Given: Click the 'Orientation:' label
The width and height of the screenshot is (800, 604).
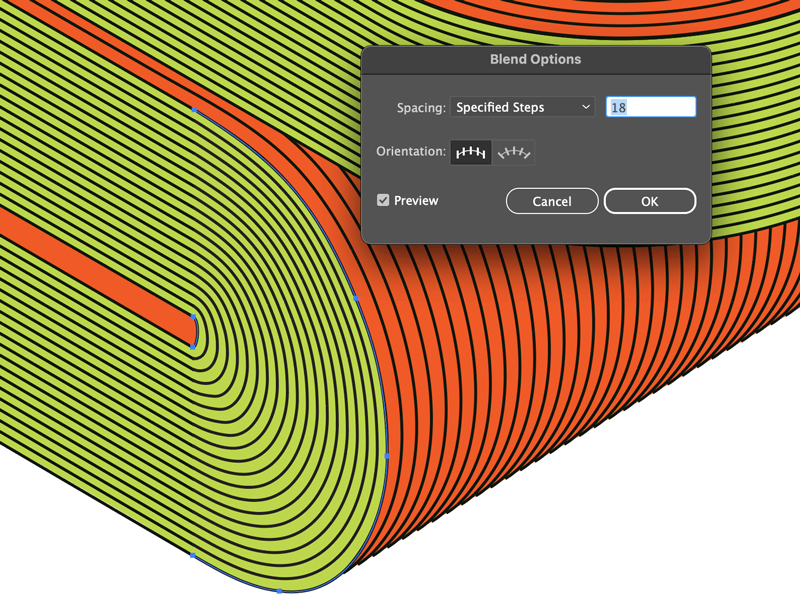Looking at the screenshot, I should pos(411,152).
